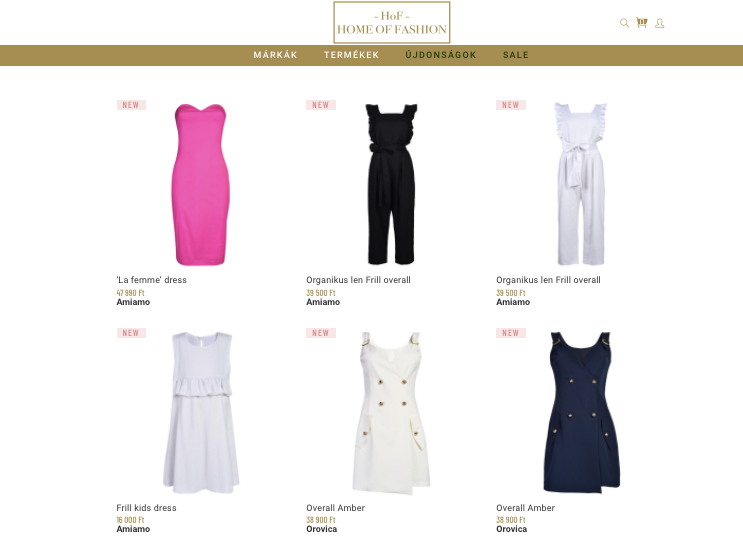Open the shopping cart icon
The height and width of the screenshot is (549, 743).
(642, 22)
